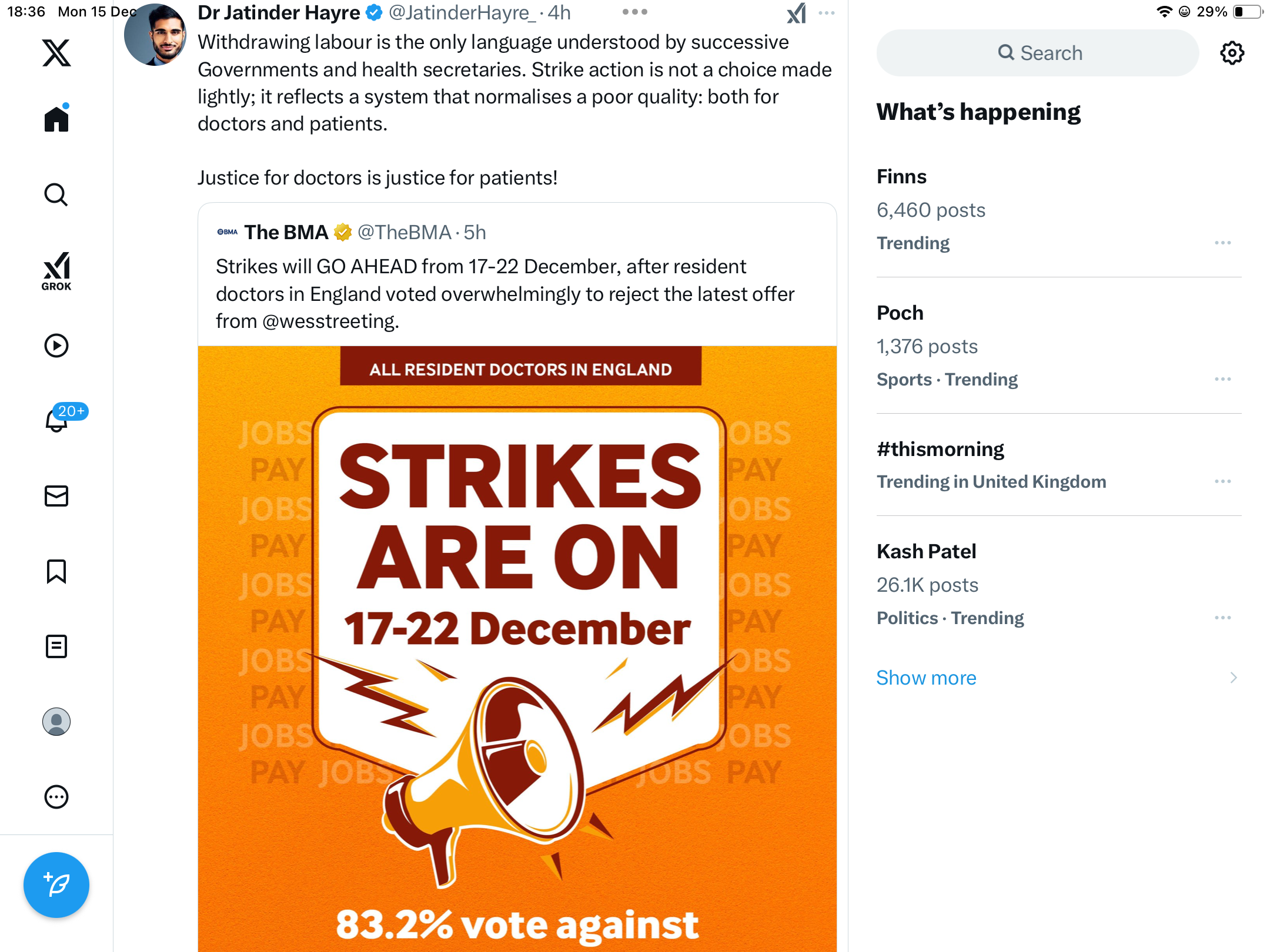This screenshot has height=952, width=1270.
Task: View notifications with the 20+ badge
Action: pyautogui.click(x=58, y=420)
